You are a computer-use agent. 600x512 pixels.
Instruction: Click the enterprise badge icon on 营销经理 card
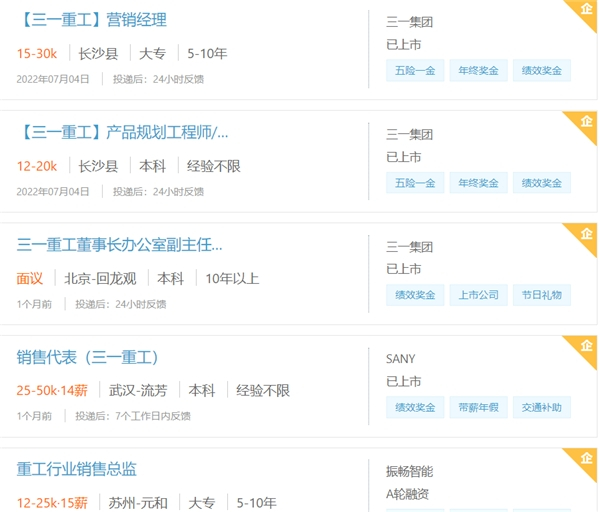[586, 8]
